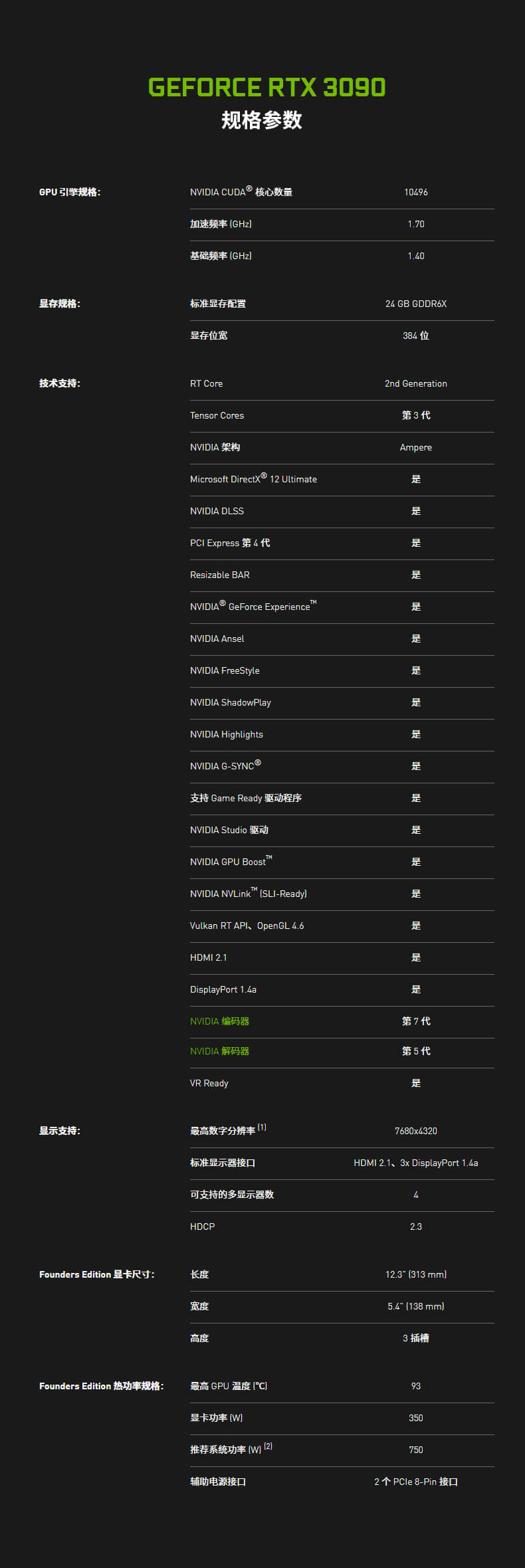Click the GPU 引擎规格 section label

pos(70,192)
